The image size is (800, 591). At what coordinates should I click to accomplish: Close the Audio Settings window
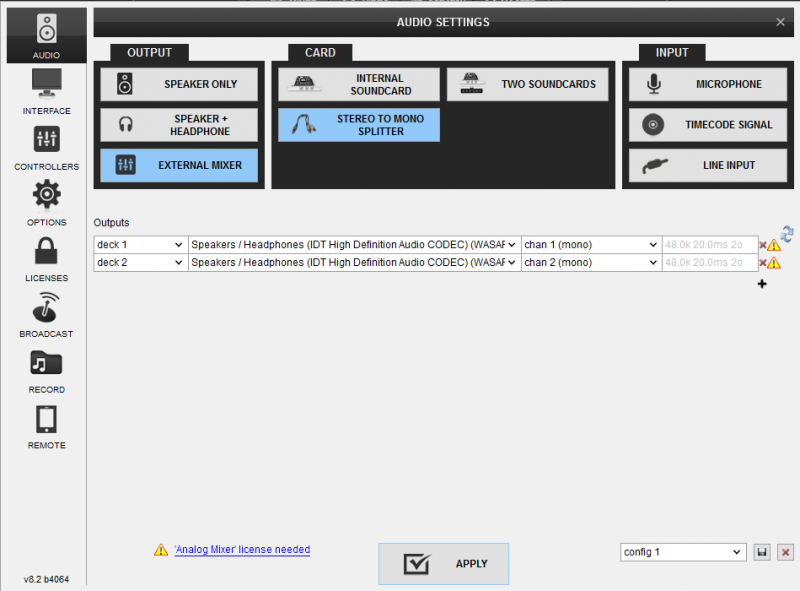click(780, 22)
